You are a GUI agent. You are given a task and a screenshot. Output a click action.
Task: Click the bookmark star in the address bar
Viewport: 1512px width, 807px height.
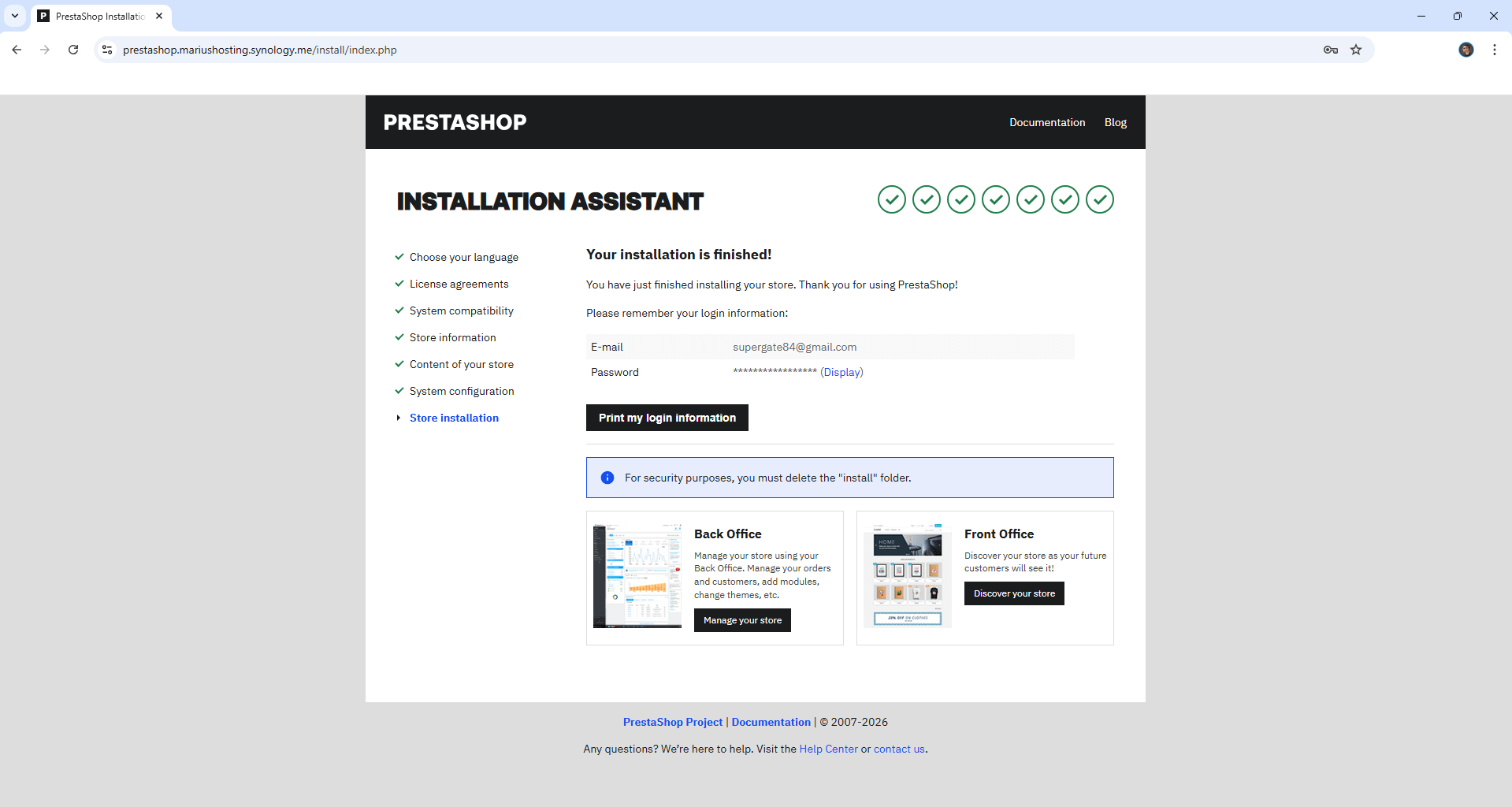(x=1356, y=50)
